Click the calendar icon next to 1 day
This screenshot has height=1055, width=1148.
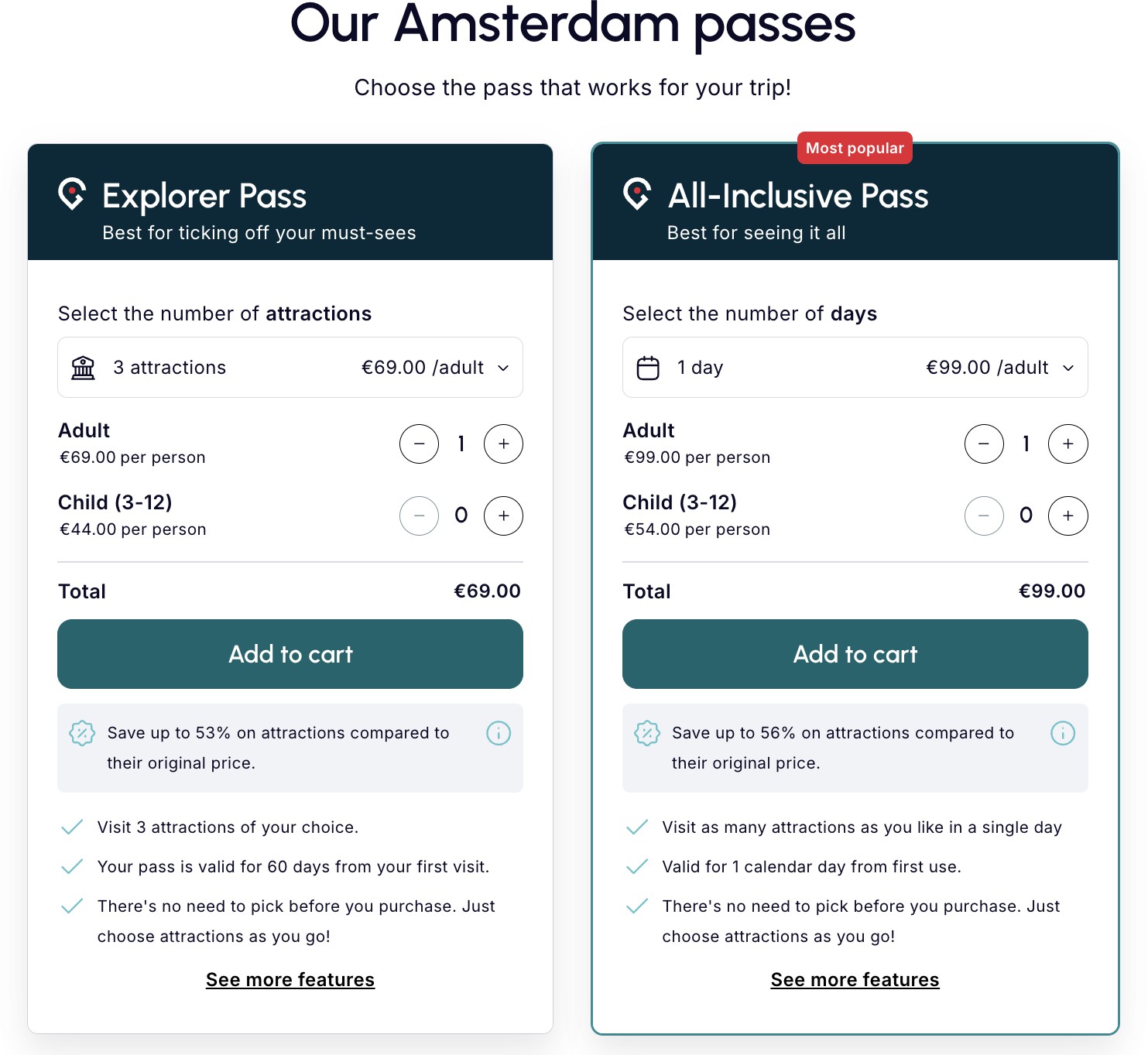[x=647, y=367]
